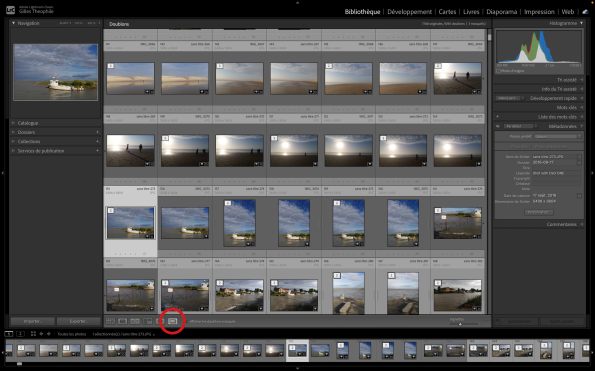Open People view in toolbar
This screenshot has width=595, height=371.
(159, 321)
